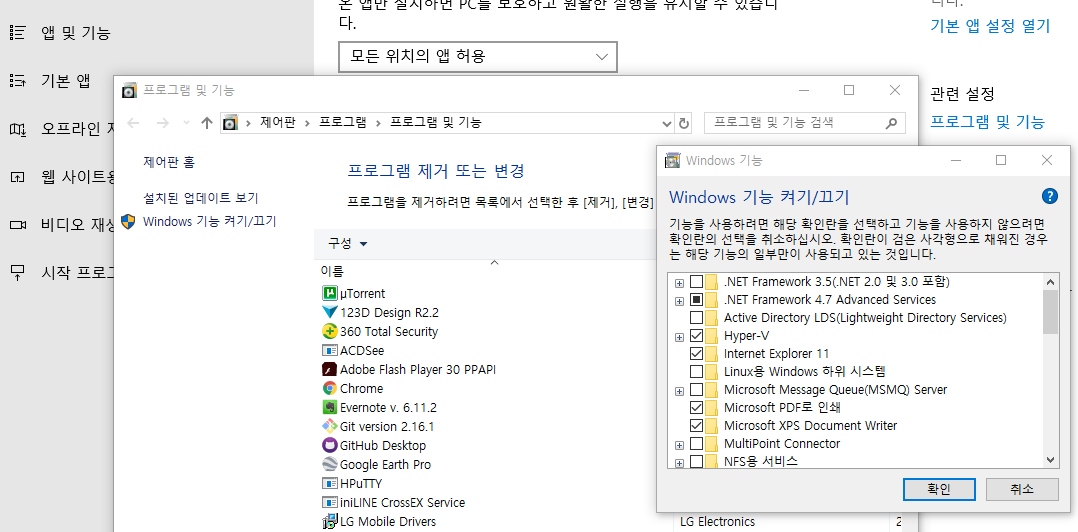The height and width of the screenshot is (532, 1078).
Task: Click the Adobe Flash Player icon
Action: point(329,369)
